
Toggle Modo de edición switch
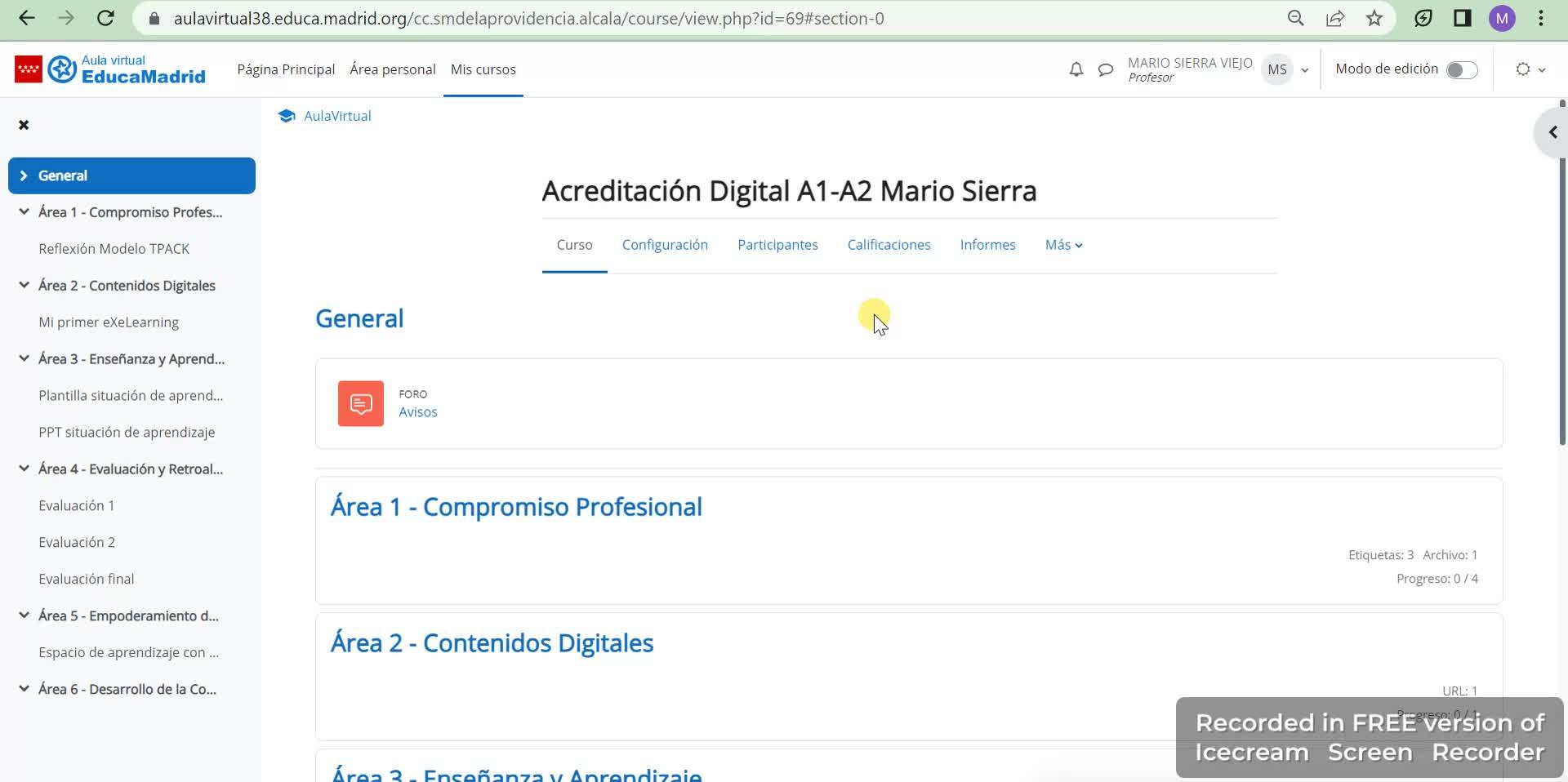(x=1462, y=70)
